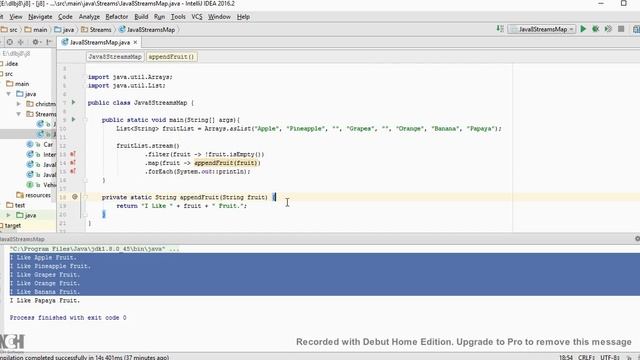The height and width of the screenshot is (360, 640).
Task: Click highlighted appendFruit(fruit) call in code
Action: click(x=227, y=163)
